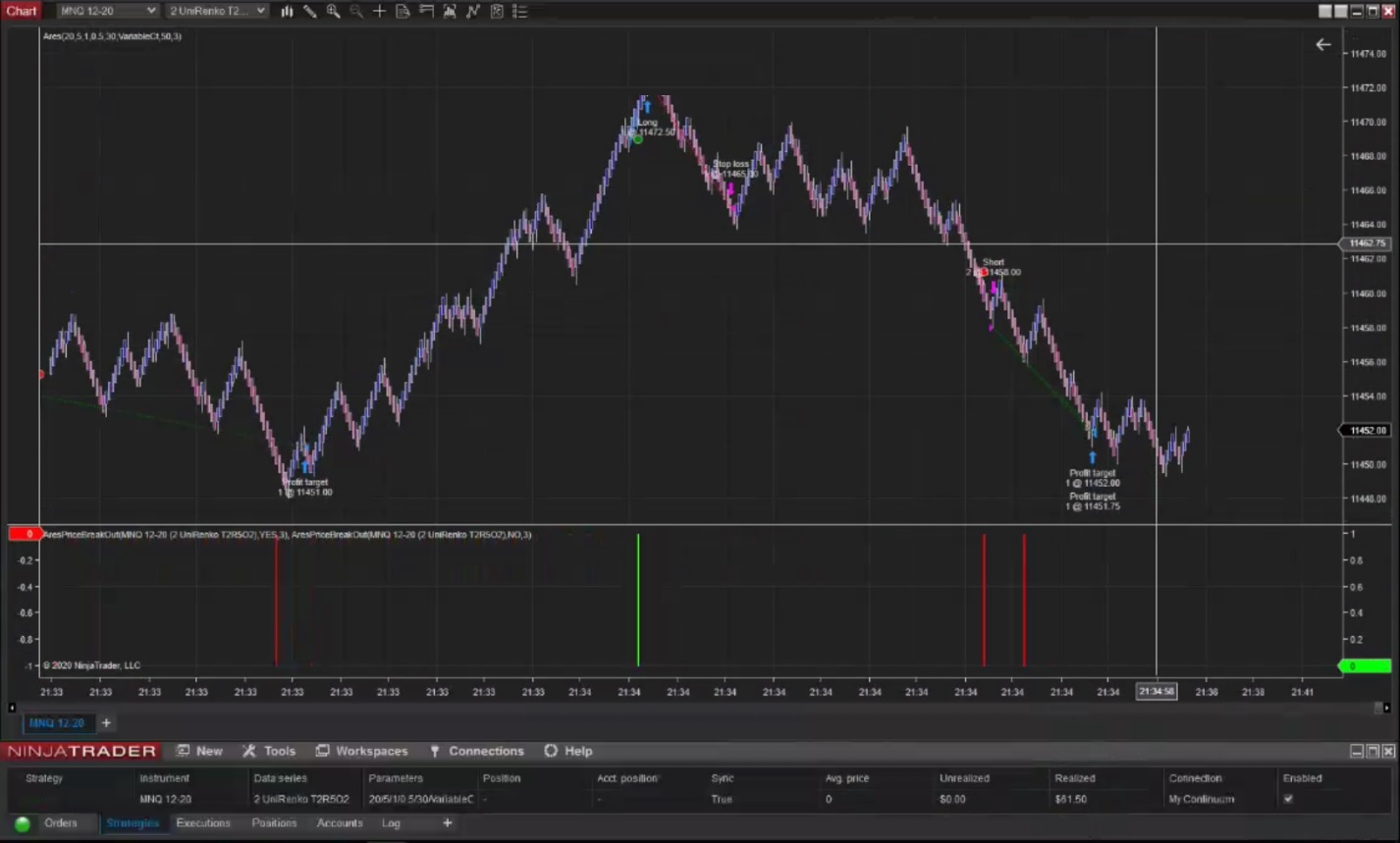Click the 2 UniRenko T2R5O2 data series cell
Viewport: 1400px width, 843px height.
[301, 799]
